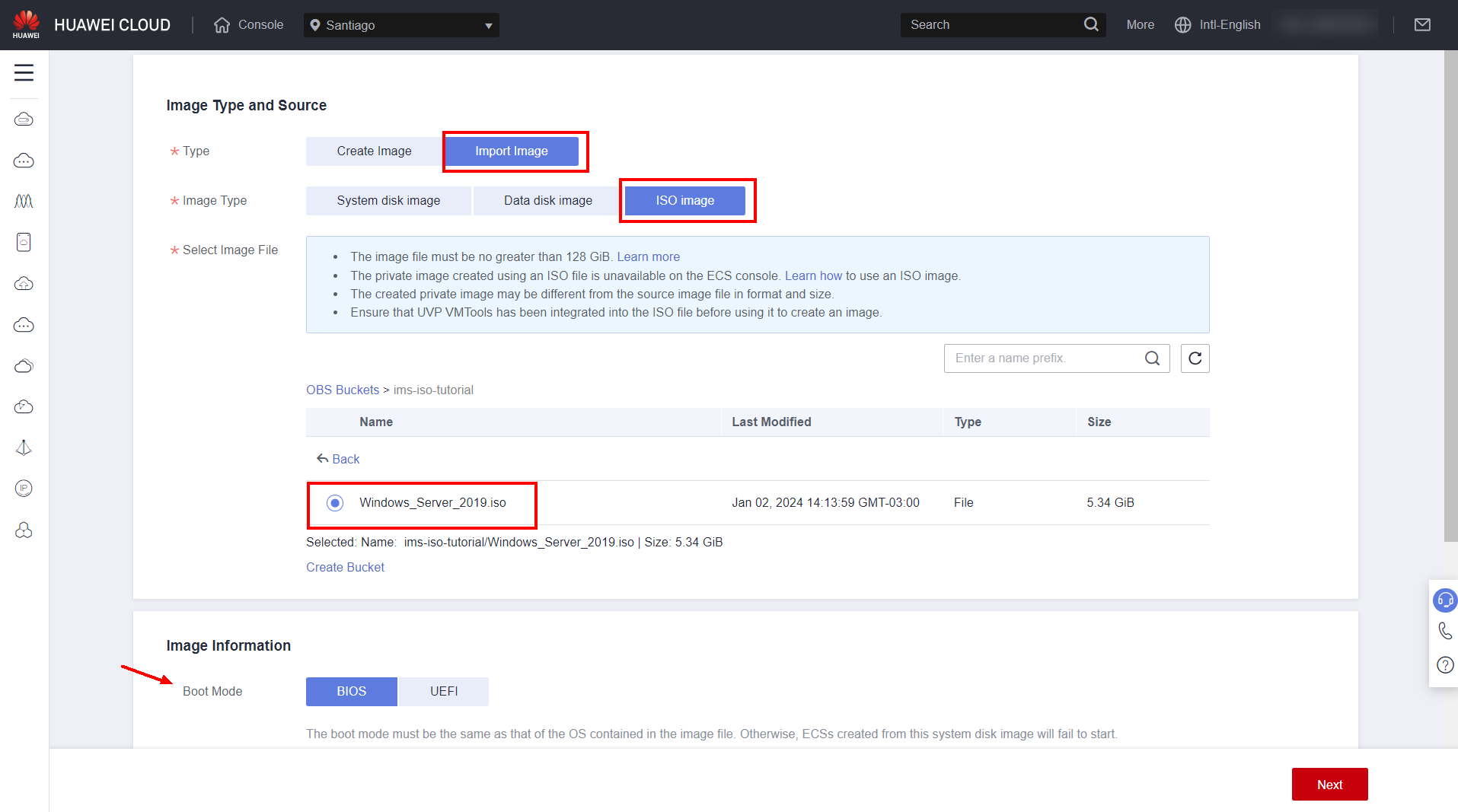1458x812 pixels.
Task: Open the hamburger navigation menu
Action: point(24,73)
